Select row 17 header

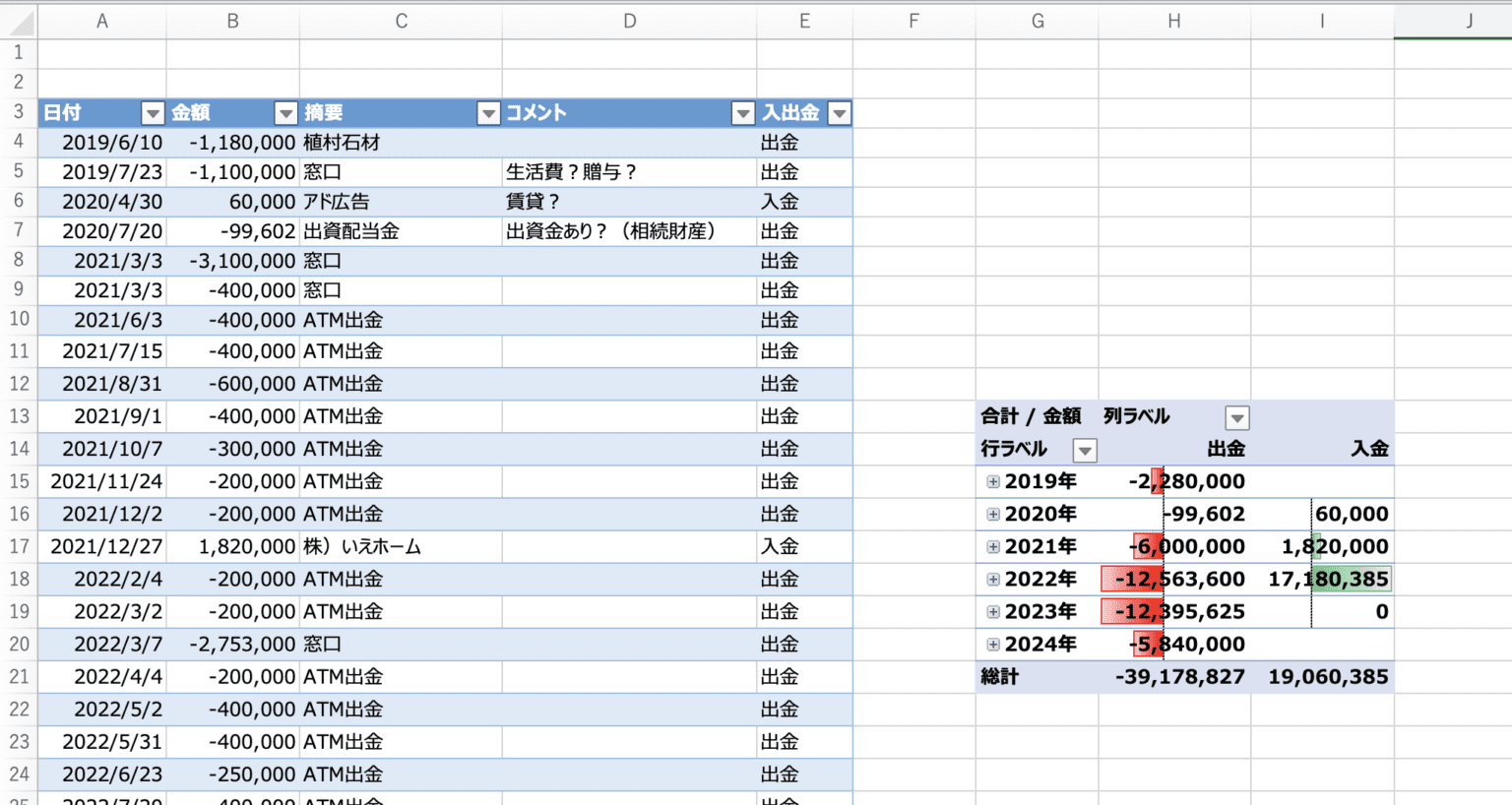click(19, 546)
